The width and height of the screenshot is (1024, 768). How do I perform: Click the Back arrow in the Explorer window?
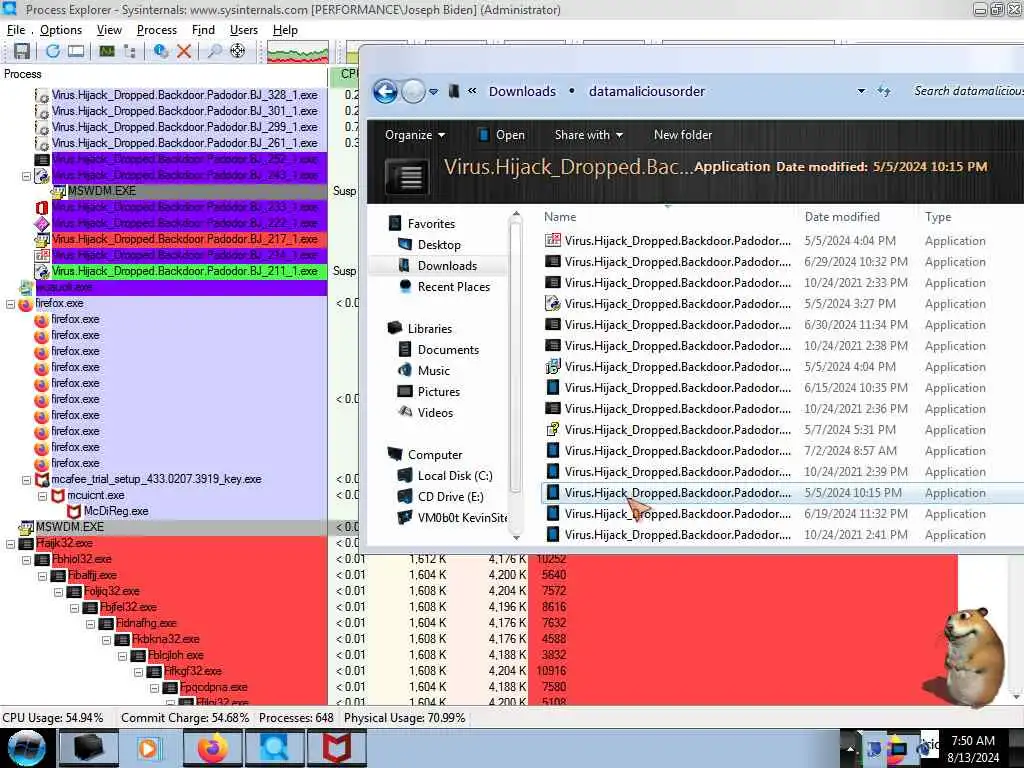[x=385, y=91]
